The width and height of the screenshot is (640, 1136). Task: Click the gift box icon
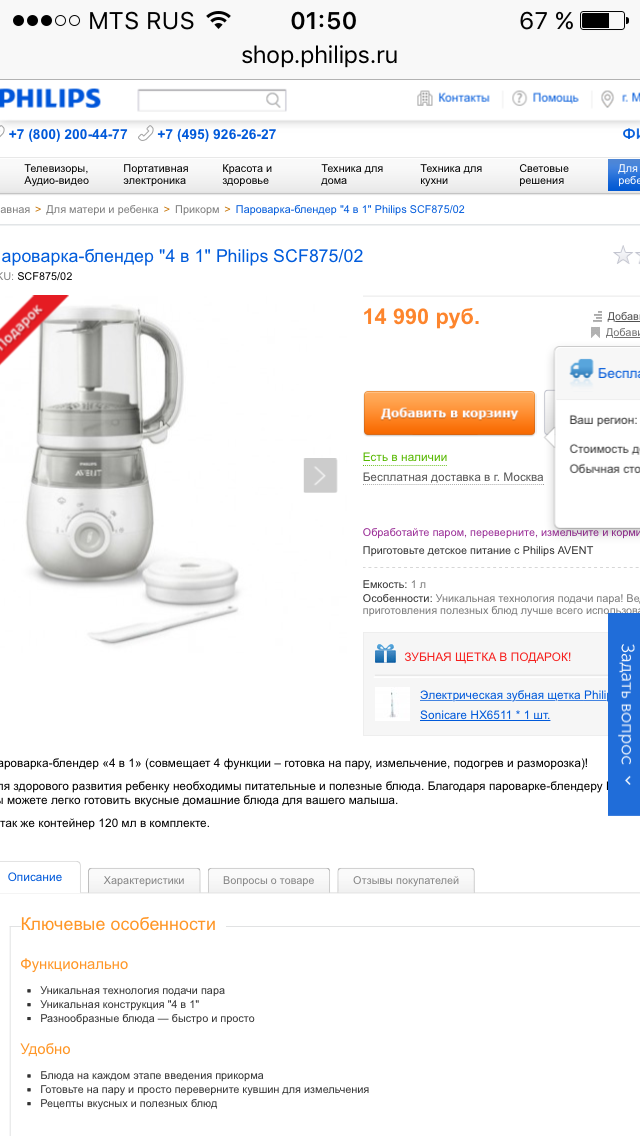point(386,653)
